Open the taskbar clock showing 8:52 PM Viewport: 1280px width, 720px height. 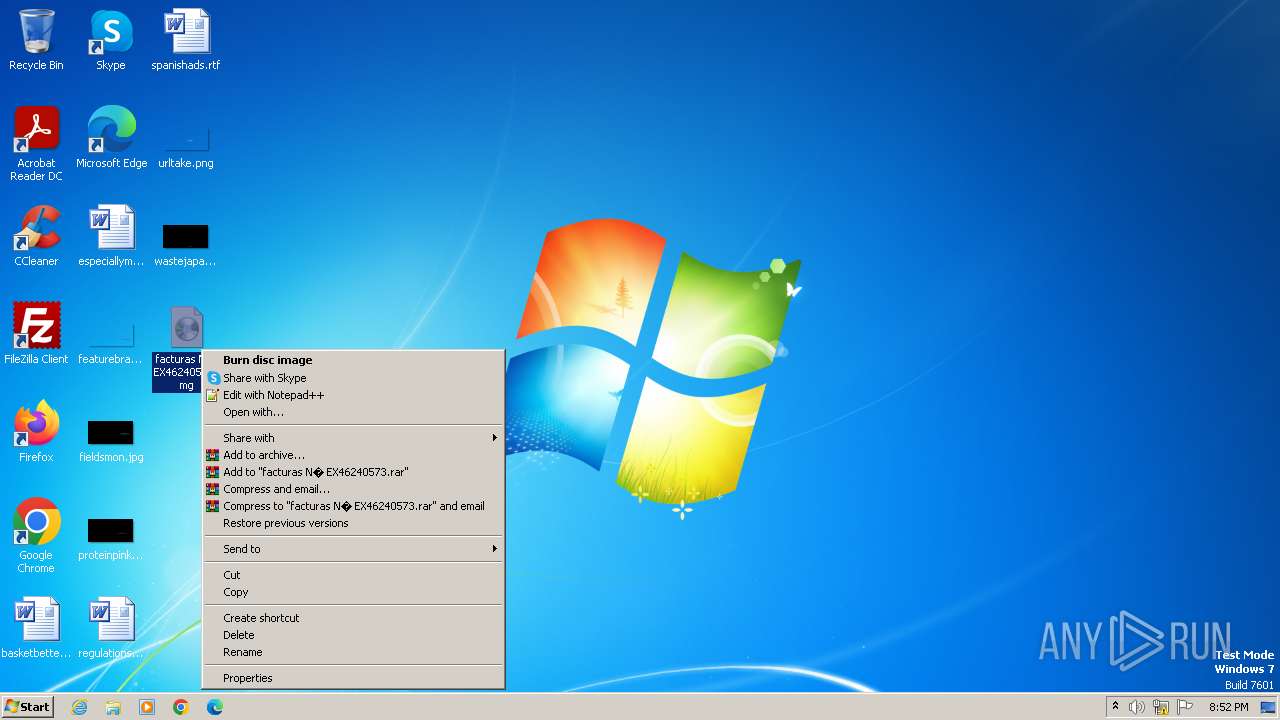pyautogui.click(x=1228, y=707)
